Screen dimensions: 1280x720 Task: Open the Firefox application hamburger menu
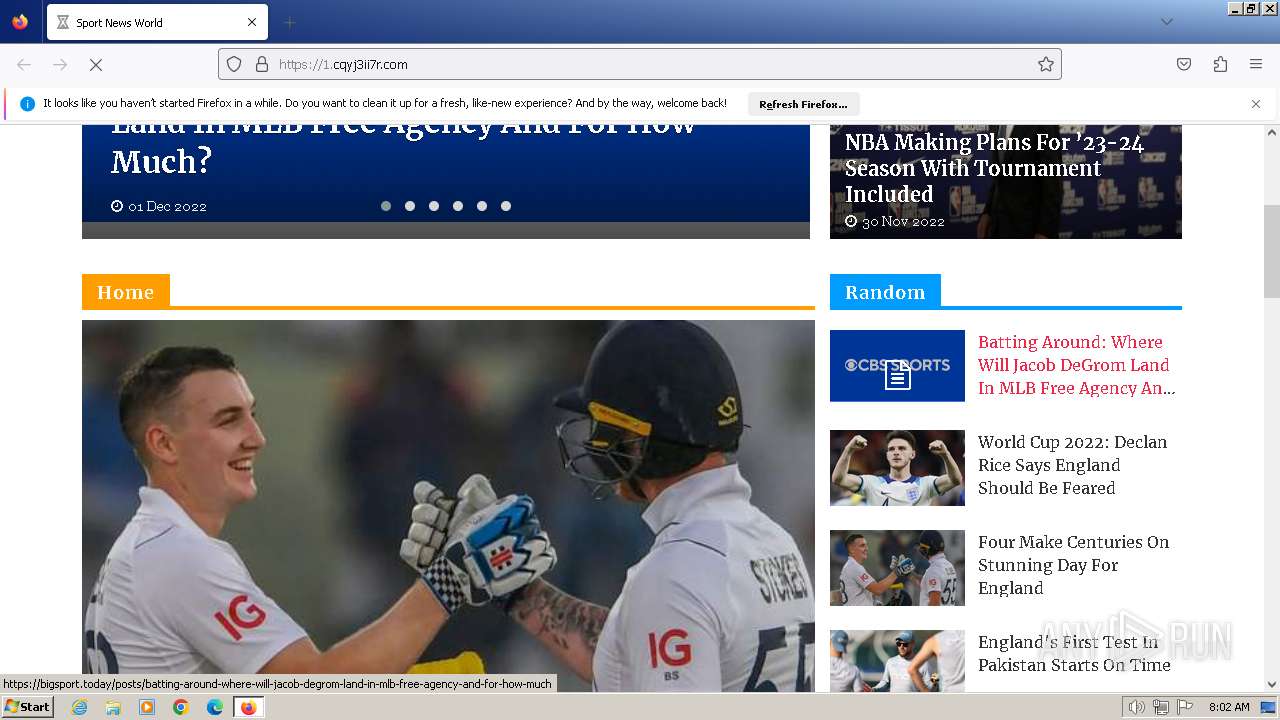(1256, 64)
